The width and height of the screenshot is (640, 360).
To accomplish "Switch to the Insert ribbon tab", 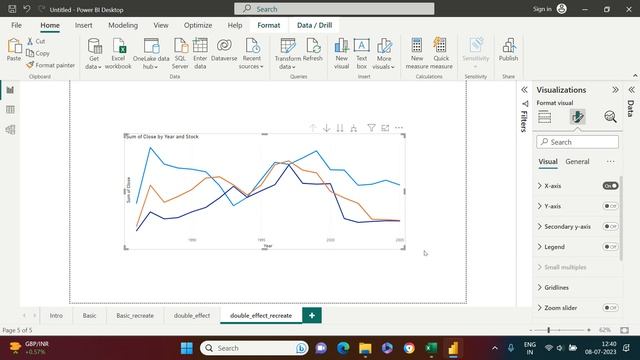I will click(x=83, y=25).
